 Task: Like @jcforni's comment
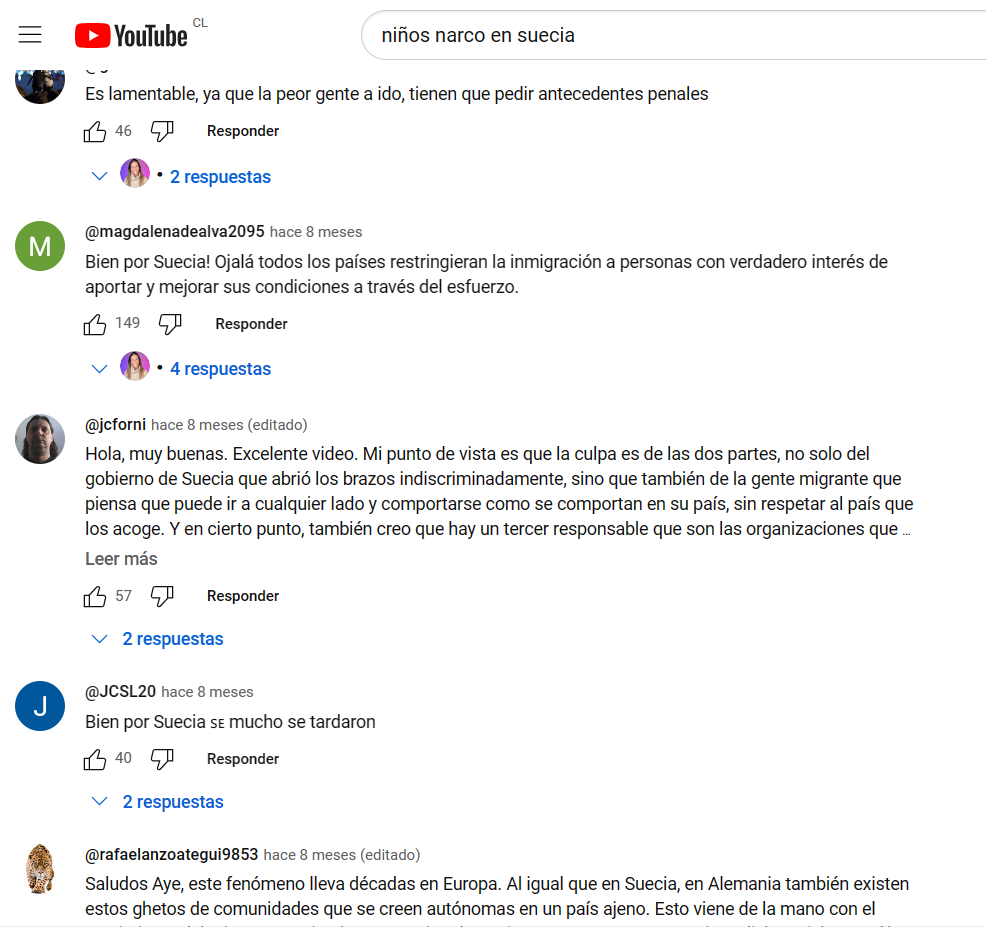(95, 596)
